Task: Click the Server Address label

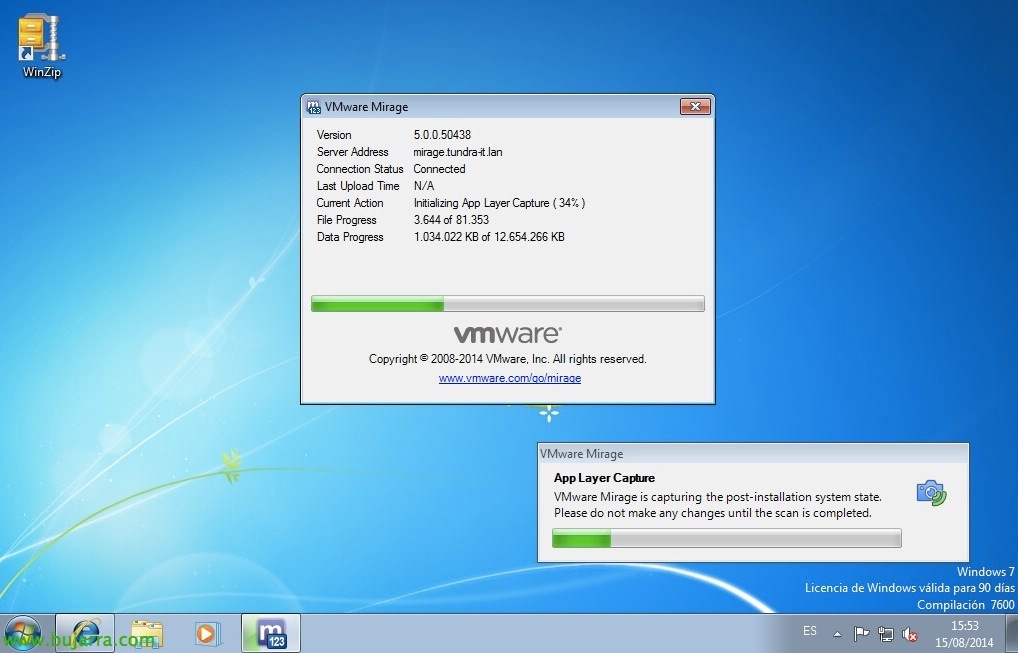Action: [x=353, y=152]
